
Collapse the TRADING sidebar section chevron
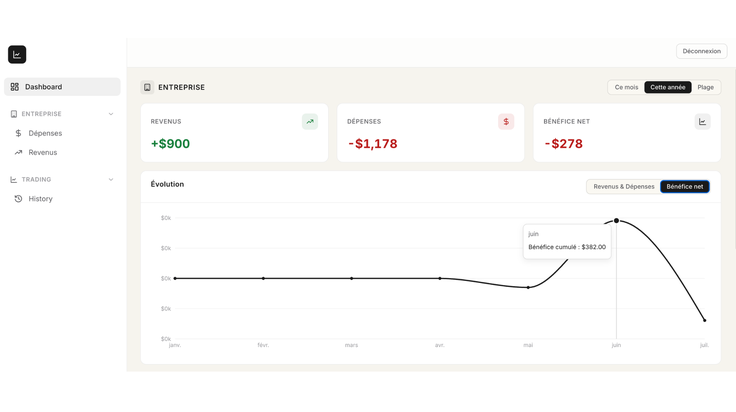click(x=111, y=180)
